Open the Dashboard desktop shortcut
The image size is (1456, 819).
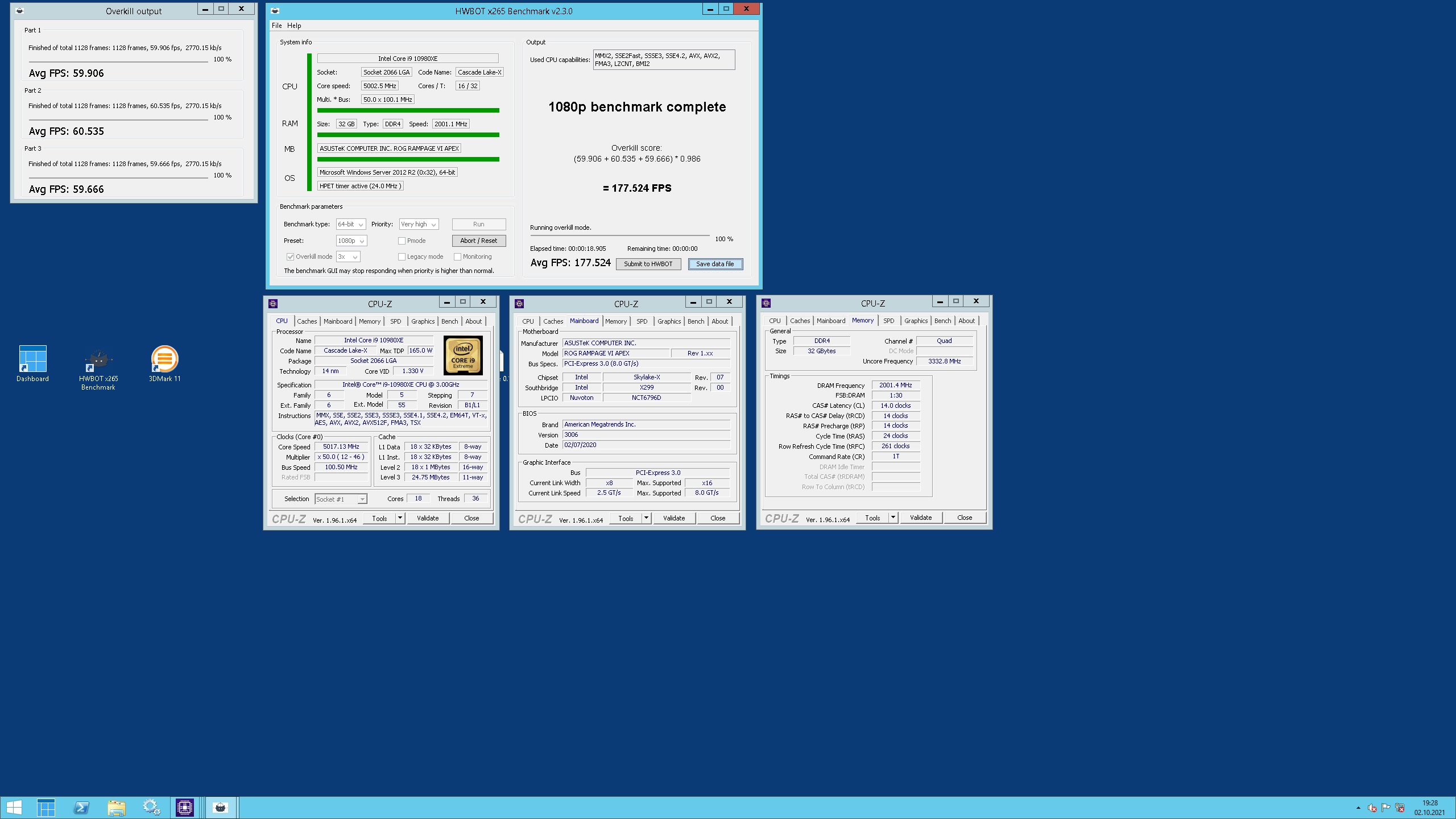pyautogui.click(x=32, y=364)
